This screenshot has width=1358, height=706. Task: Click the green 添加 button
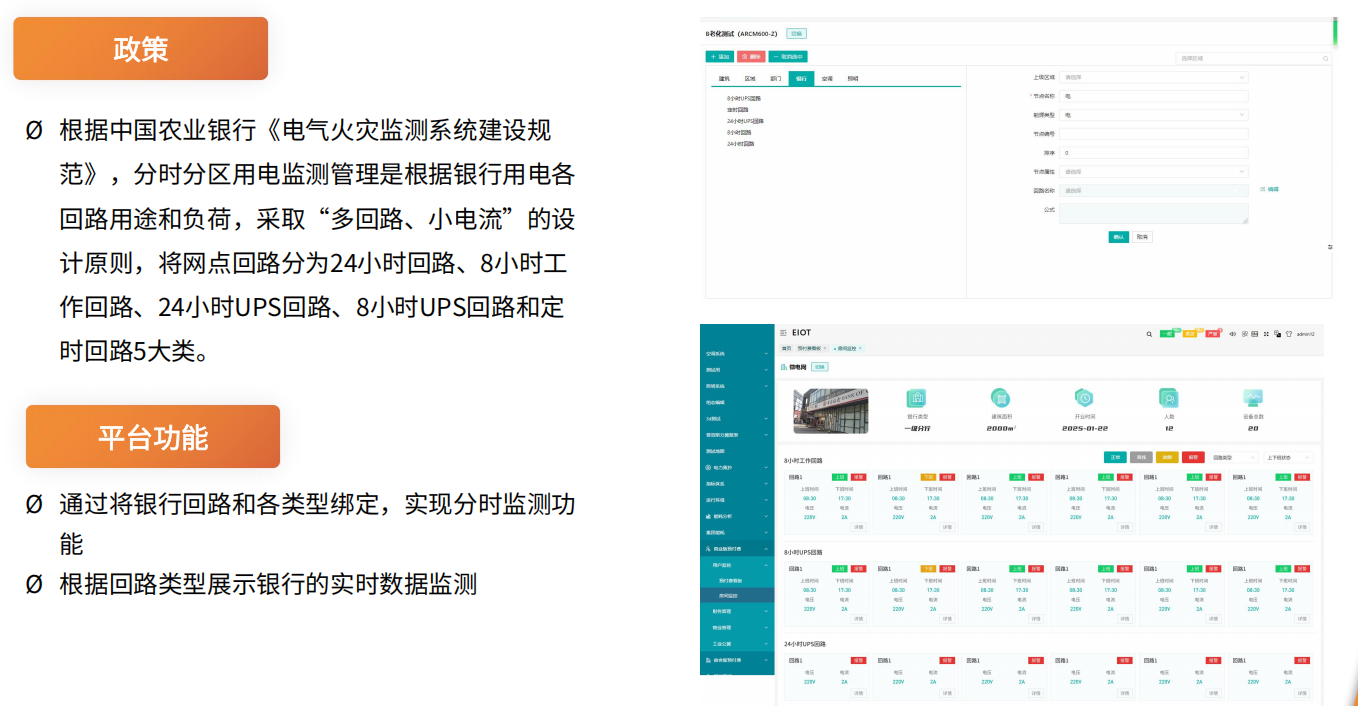coord(719,57)
